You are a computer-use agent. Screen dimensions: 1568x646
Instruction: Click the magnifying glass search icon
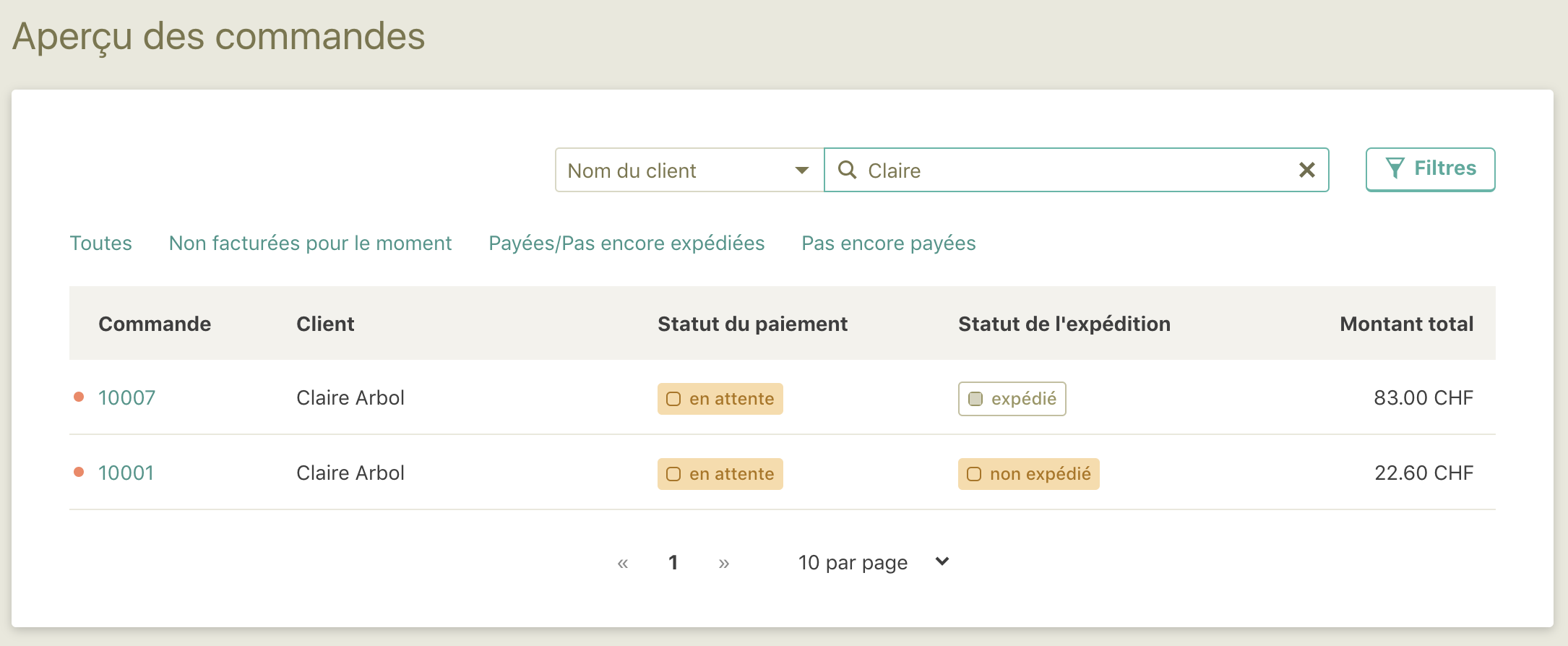(x=847, y=170)
